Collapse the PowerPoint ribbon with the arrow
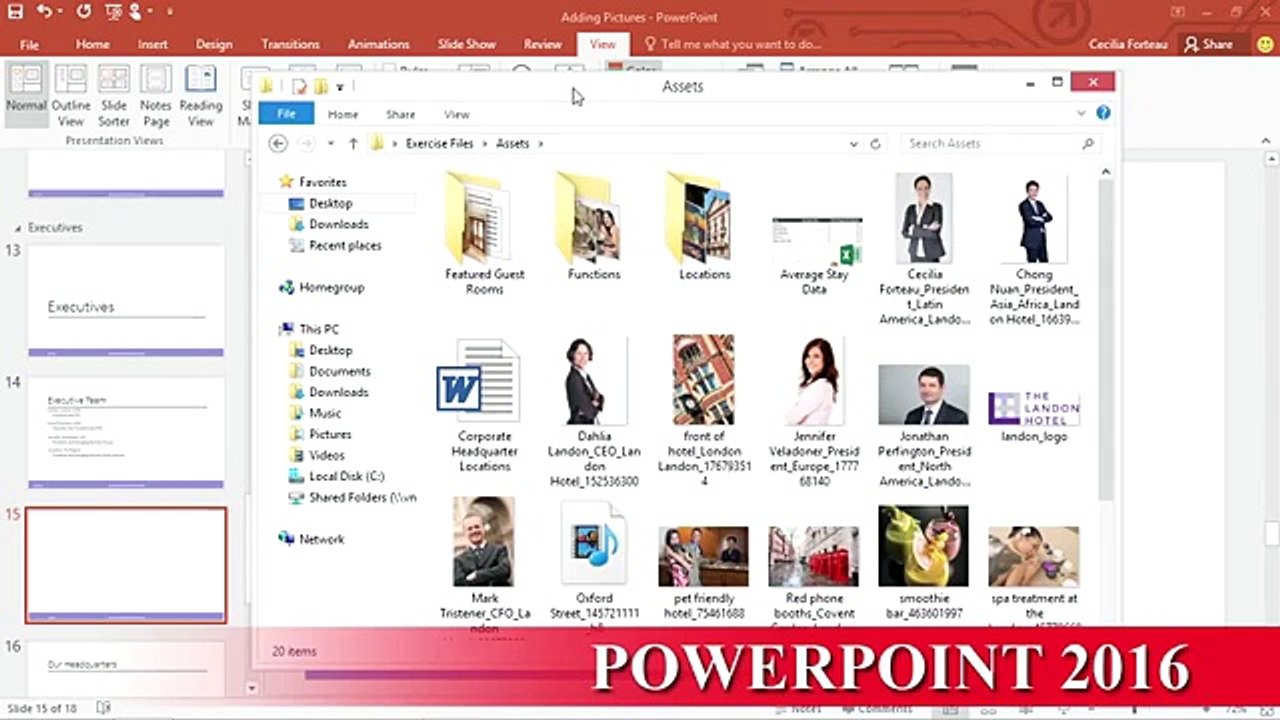 1268,141
